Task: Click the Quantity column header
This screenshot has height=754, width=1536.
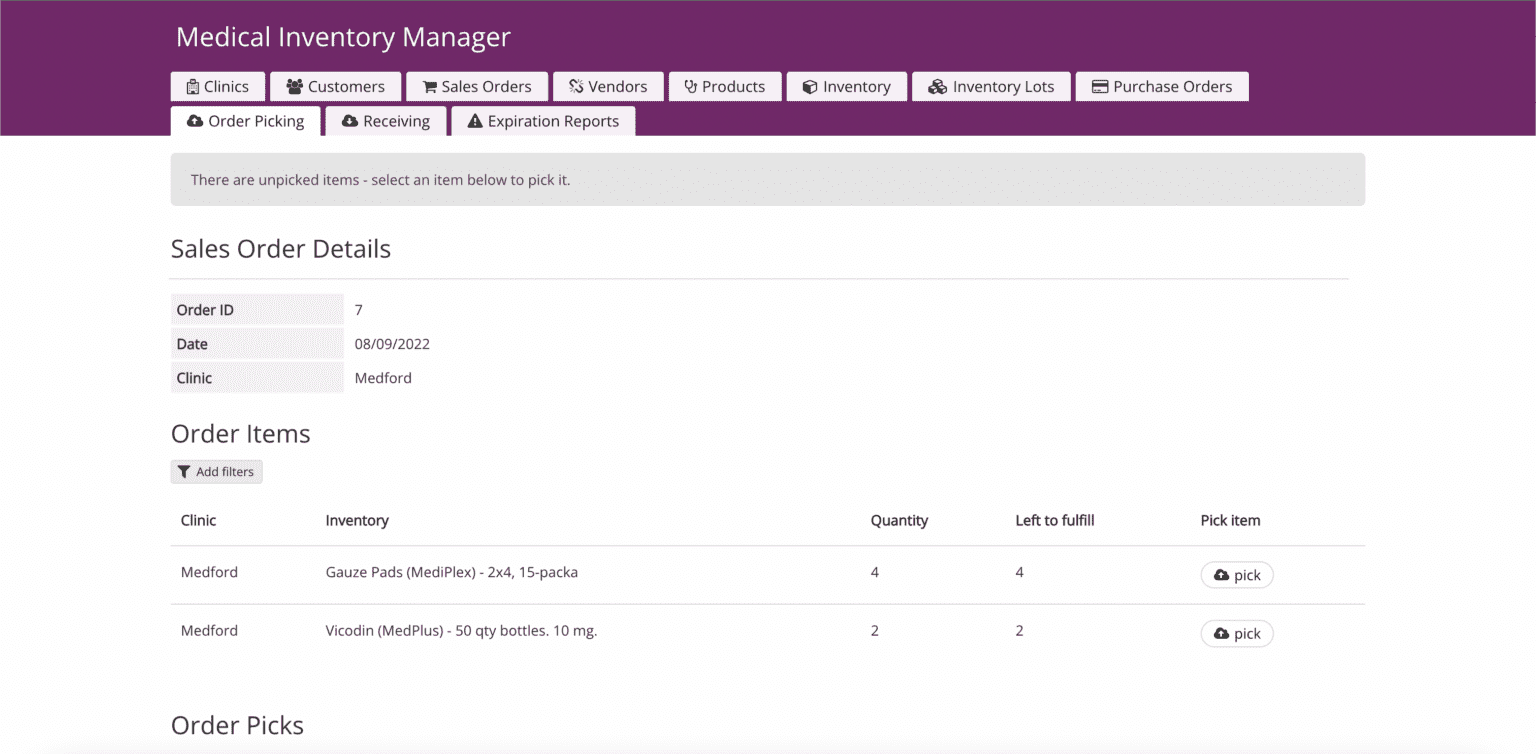Action: point(898,520)
